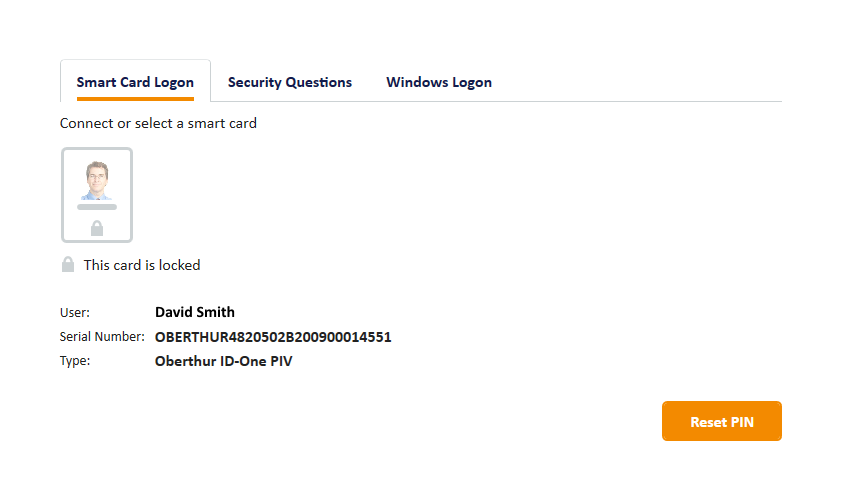This screenshot has width=842, height=501.
Task: Click the "Type:" field label
Action: point(75,361)
